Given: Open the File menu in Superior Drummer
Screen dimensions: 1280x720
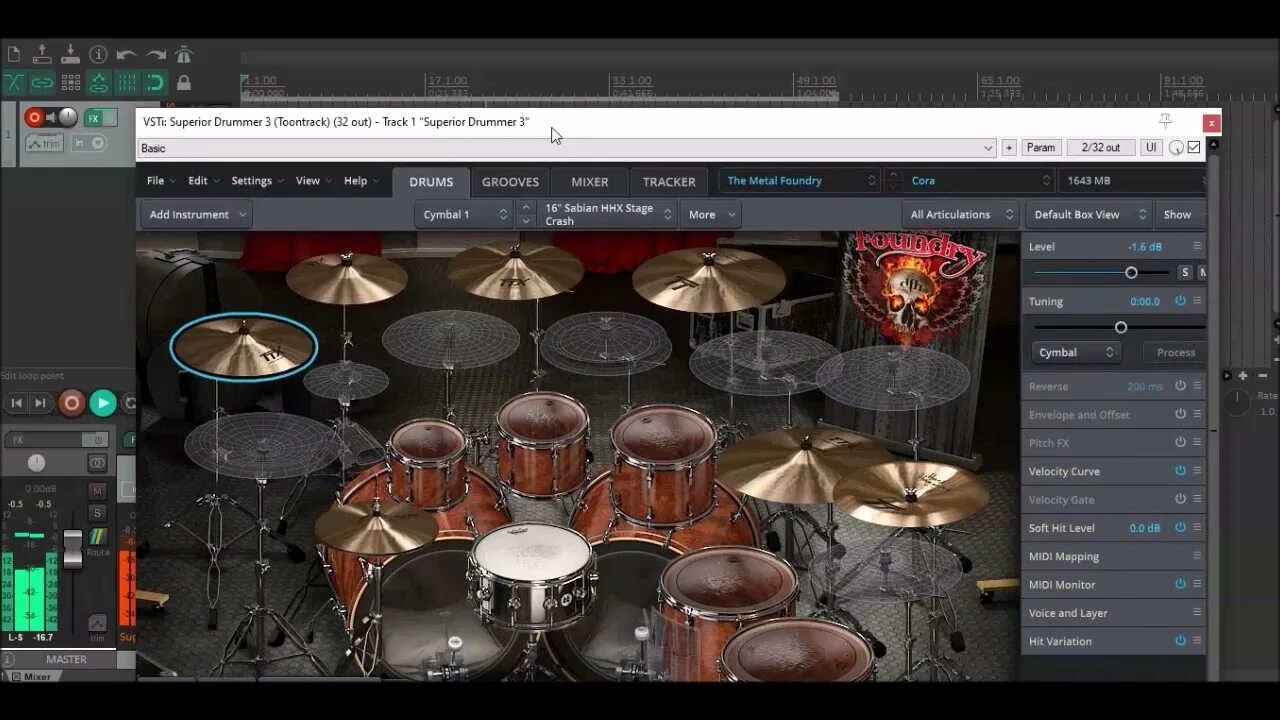Looking at the screenshot, I should point(160,181).
